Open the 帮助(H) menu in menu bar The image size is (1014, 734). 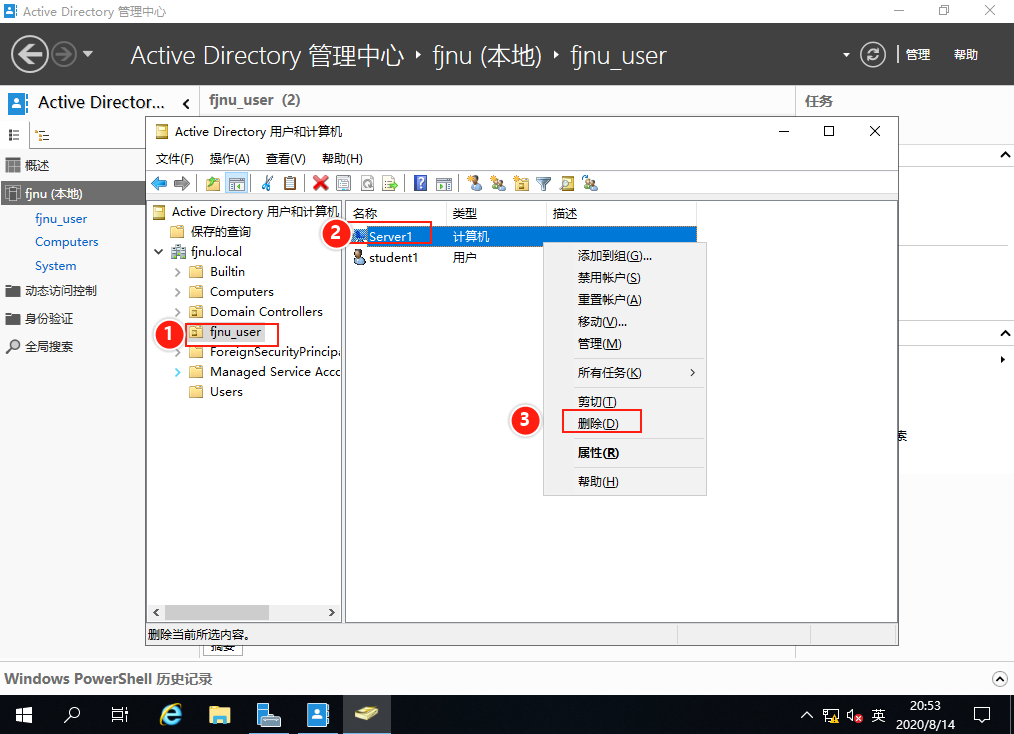342,158
